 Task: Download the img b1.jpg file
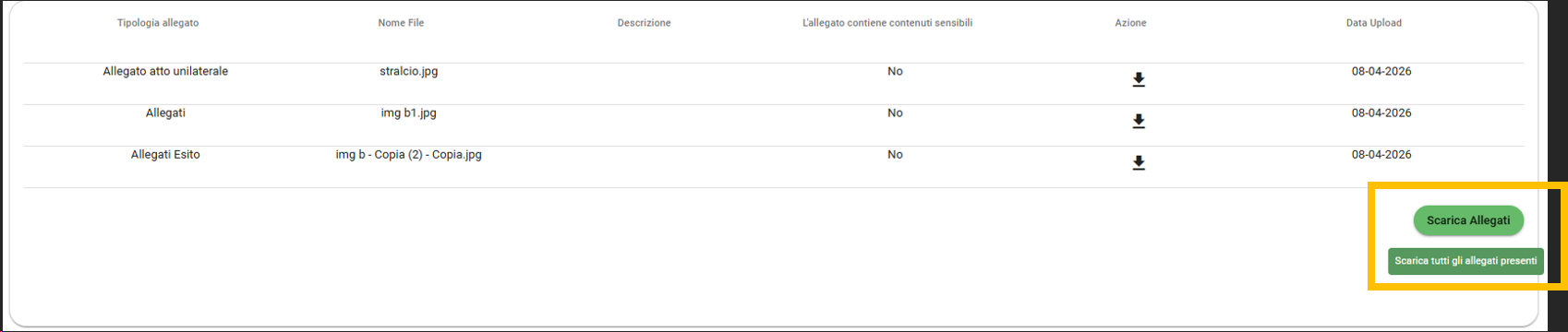point(1139,122)
